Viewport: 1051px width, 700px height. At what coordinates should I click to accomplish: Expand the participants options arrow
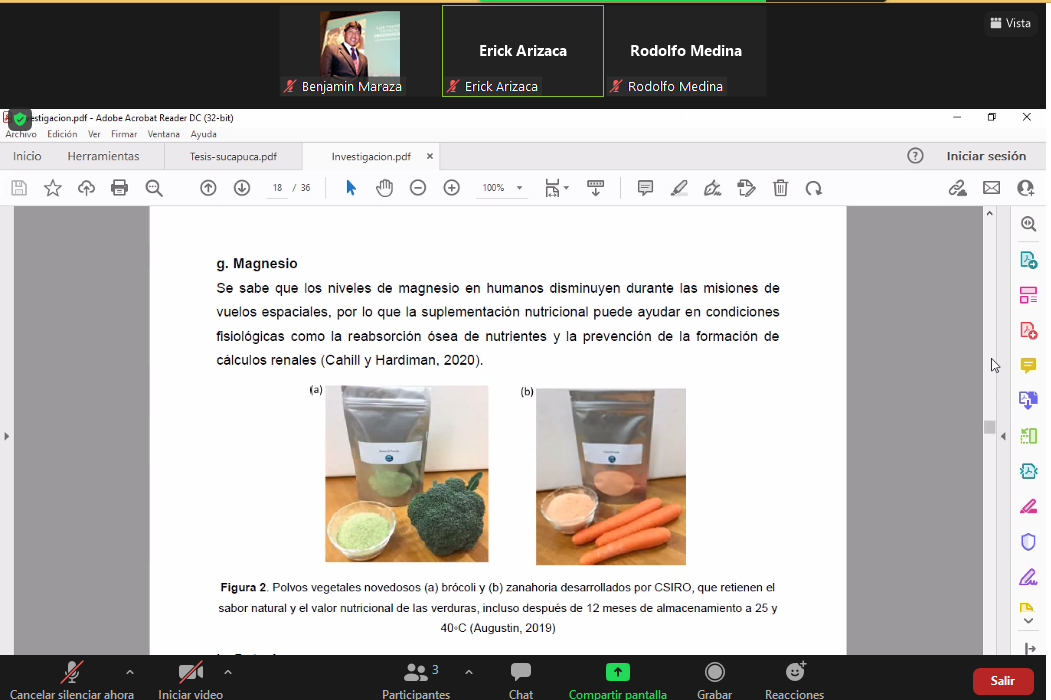[x=469, y=672]
